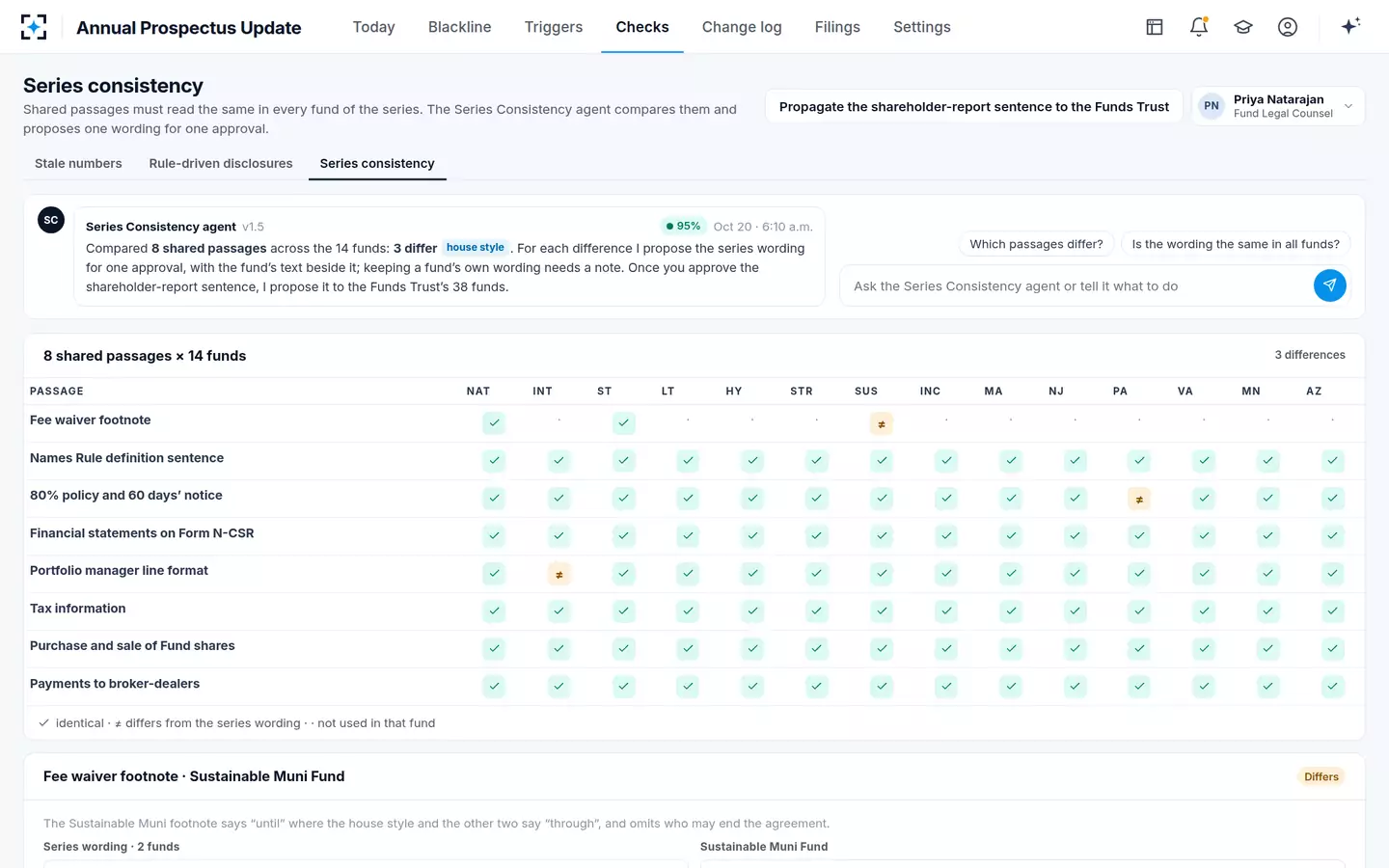Open the Portfolio manager line format difference under INT
This screenshot has width=1389, height=868.
click(x=559, y=574)
